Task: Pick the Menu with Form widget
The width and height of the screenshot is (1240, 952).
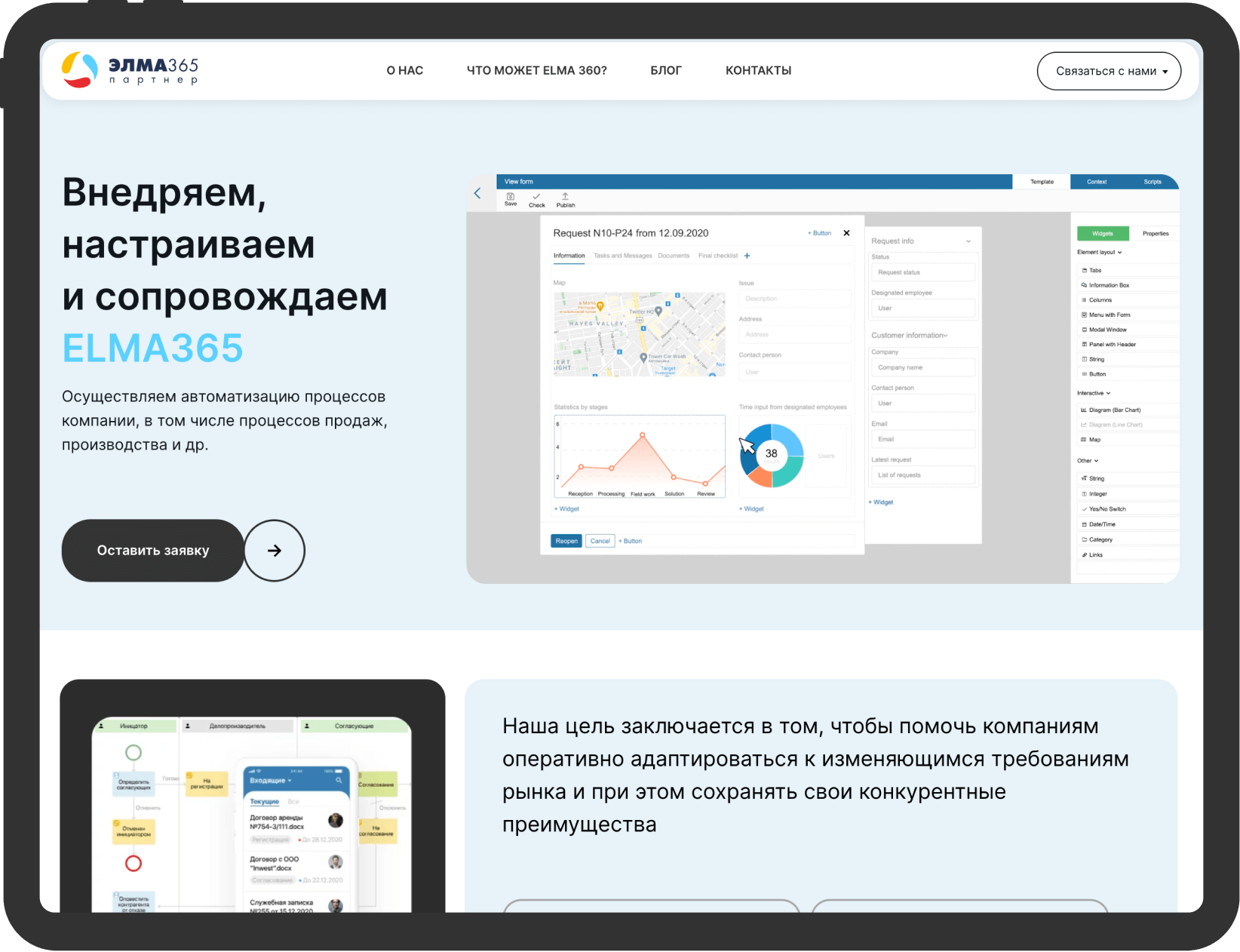Action: tap(1128, 315)
